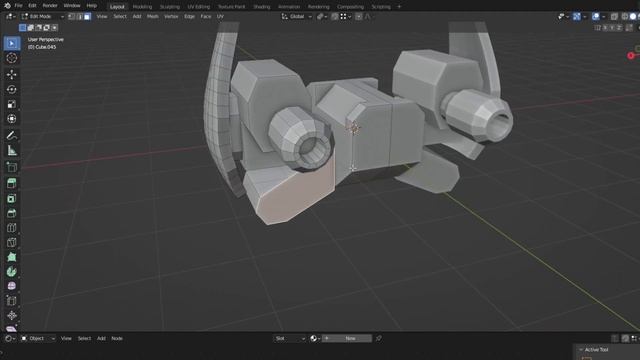Image resolution: width=640 pixels, height=360 pixels.
Task: Toggle viewport overlays
Action: [596, 16]
